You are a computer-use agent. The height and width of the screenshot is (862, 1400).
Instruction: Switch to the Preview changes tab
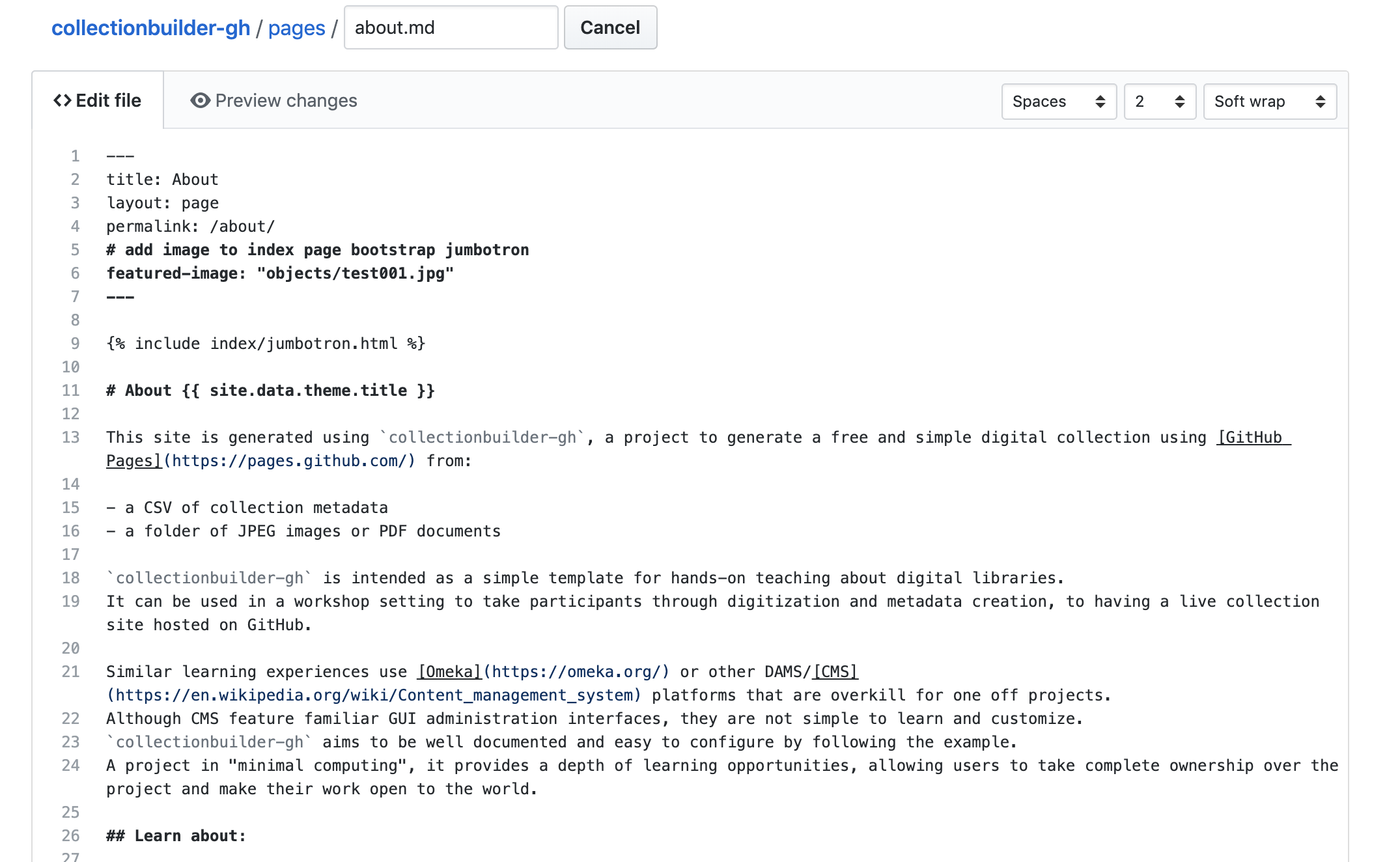(x=273, y=101)
